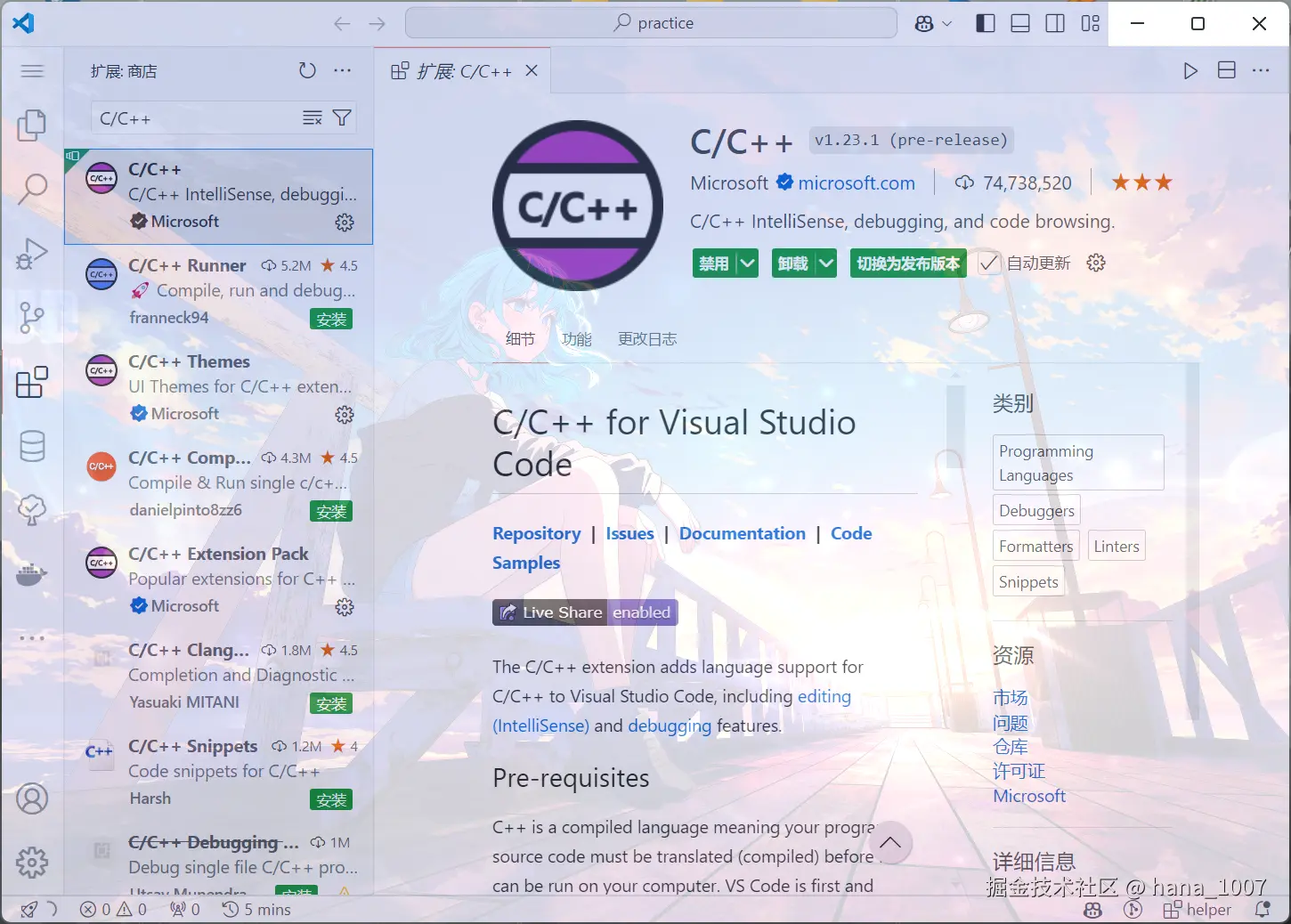
Task: Open extension settings gear beside auto update
Action: 1096,263
